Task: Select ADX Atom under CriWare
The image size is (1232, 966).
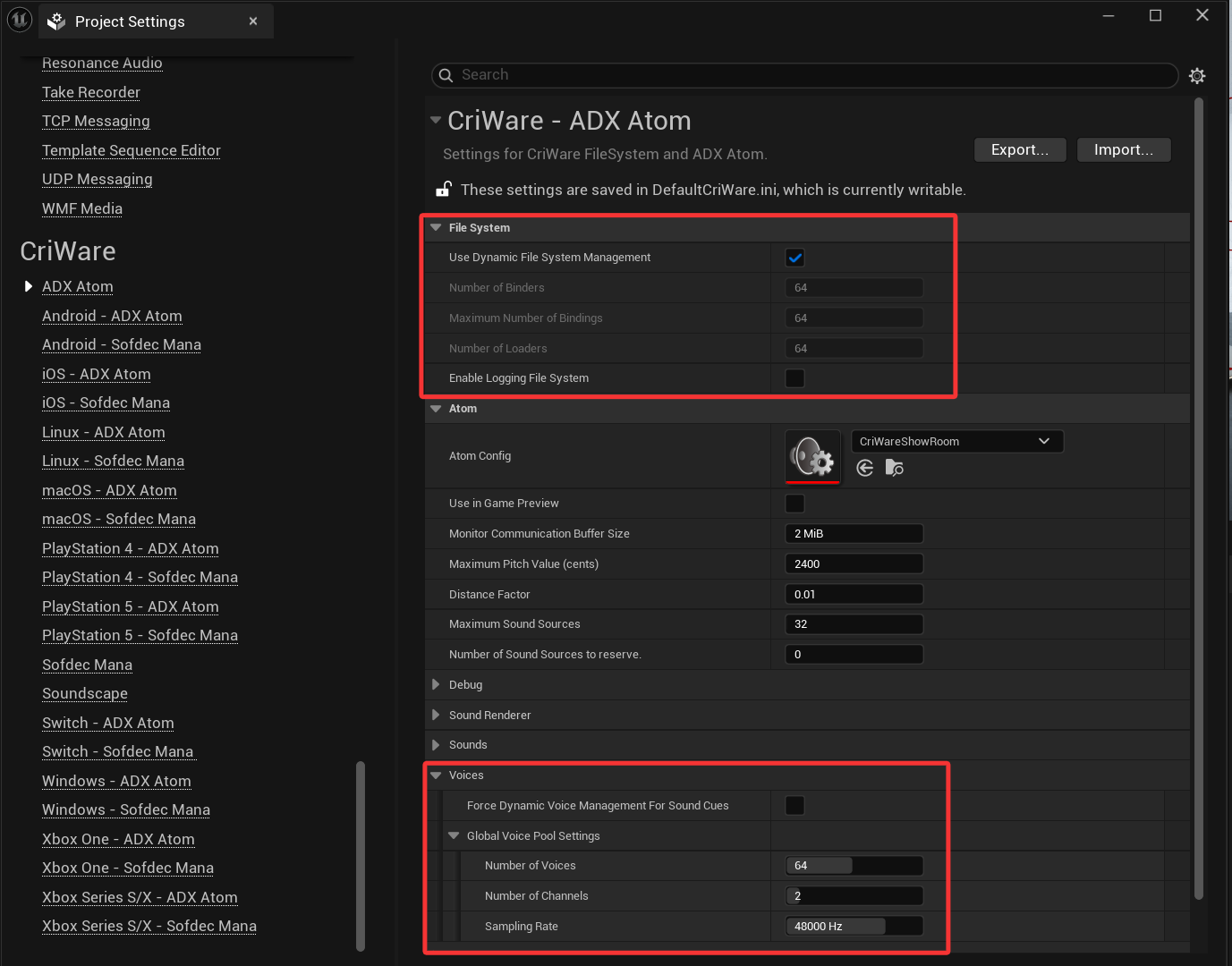Action: (x=77, y=286)
